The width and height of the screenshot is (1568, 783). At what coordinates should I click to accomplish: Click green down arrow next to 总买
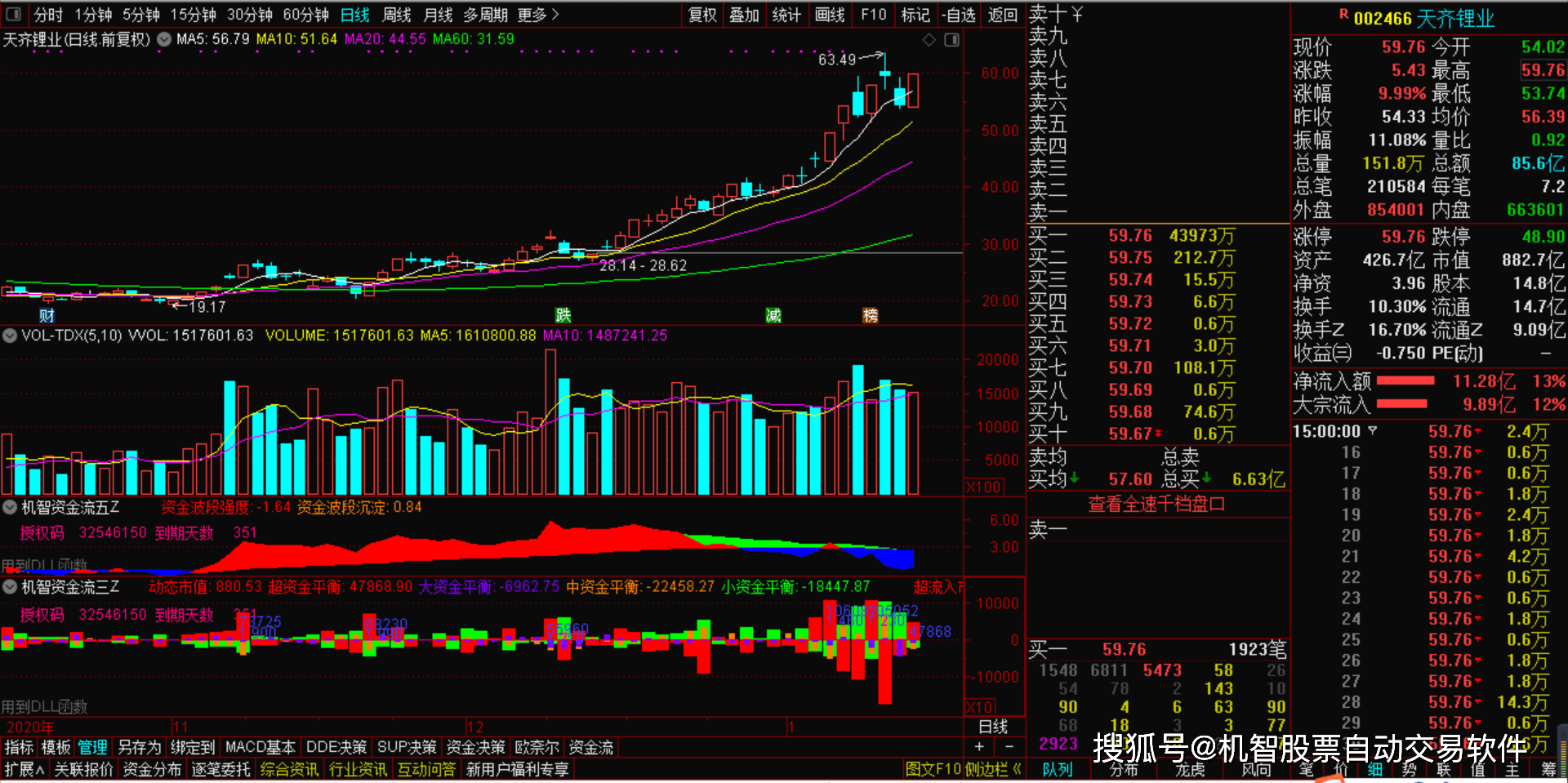pos(1206,478)
